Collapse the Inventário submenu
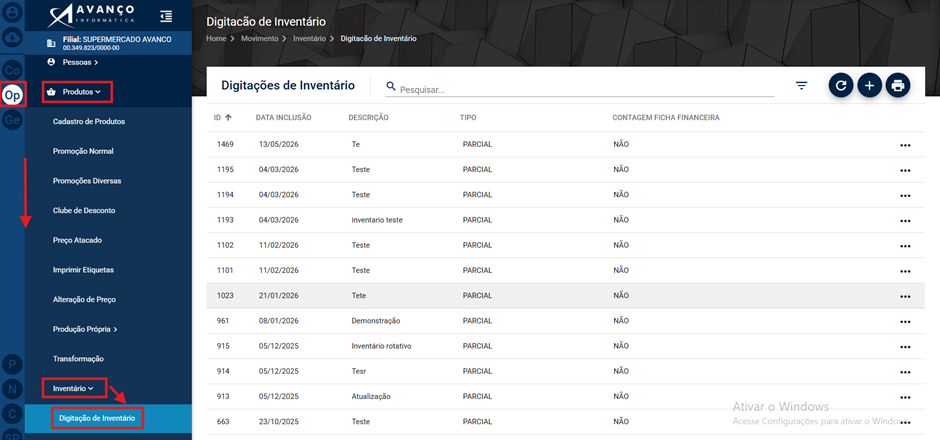The width and height of the screenshot is (940, 440). point(74,388)
